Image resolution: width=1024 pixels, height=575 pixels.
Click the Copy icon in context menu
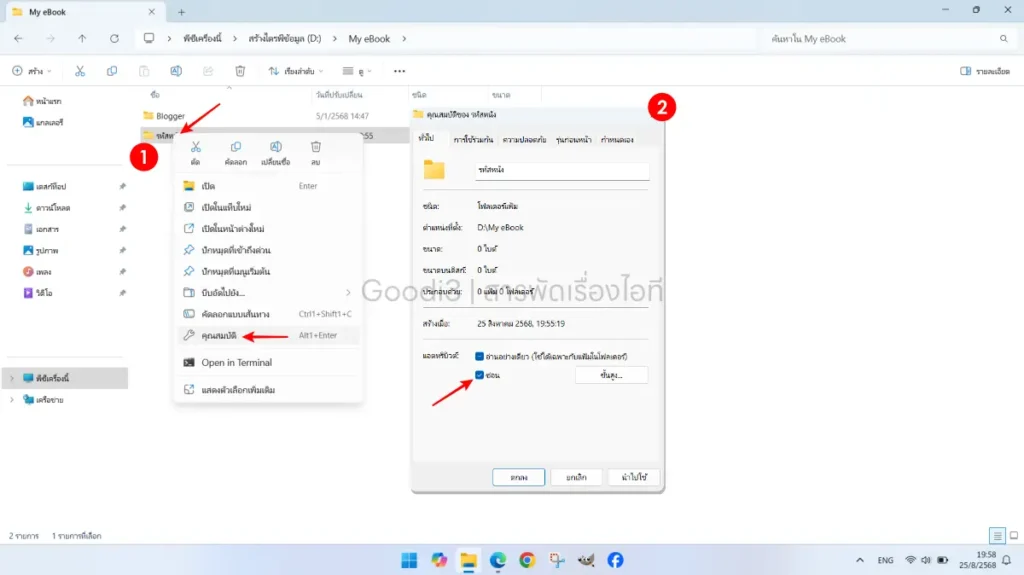click(235, 148)
